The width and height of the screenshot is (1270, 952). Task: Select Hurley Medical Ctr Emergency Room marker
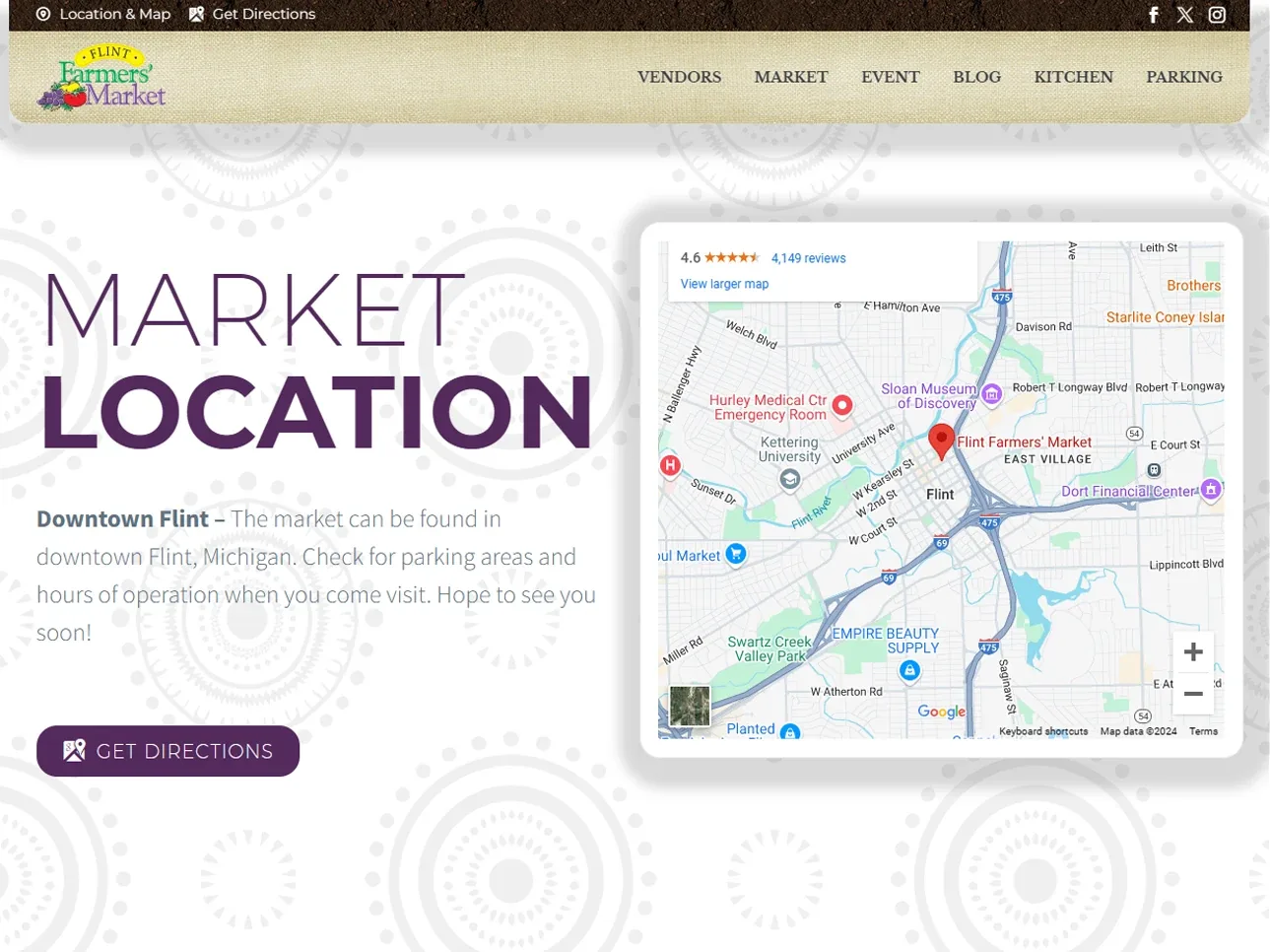click(842, 405)
